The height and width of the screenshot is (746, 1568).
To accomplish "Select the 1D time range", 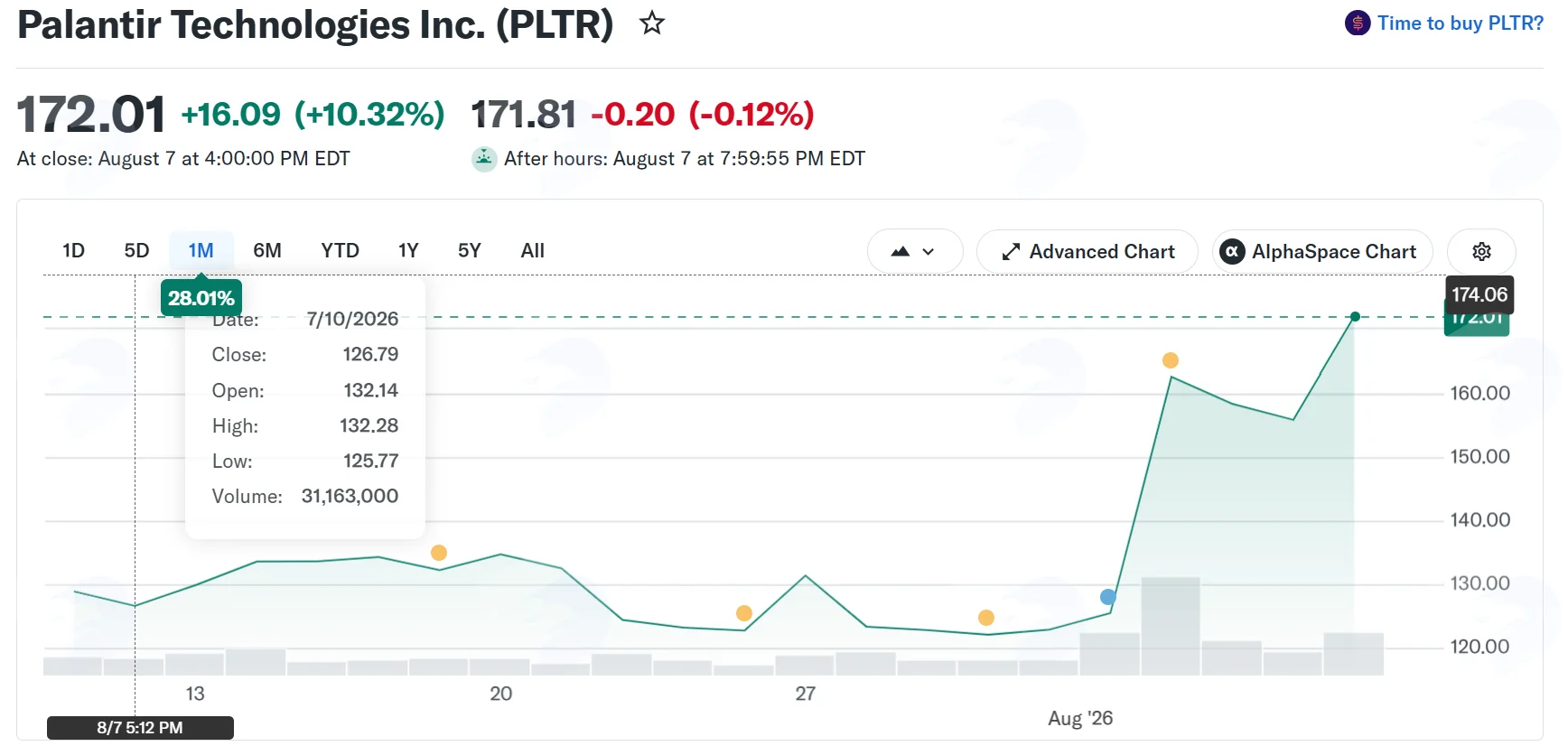I will tap(73, 251).
